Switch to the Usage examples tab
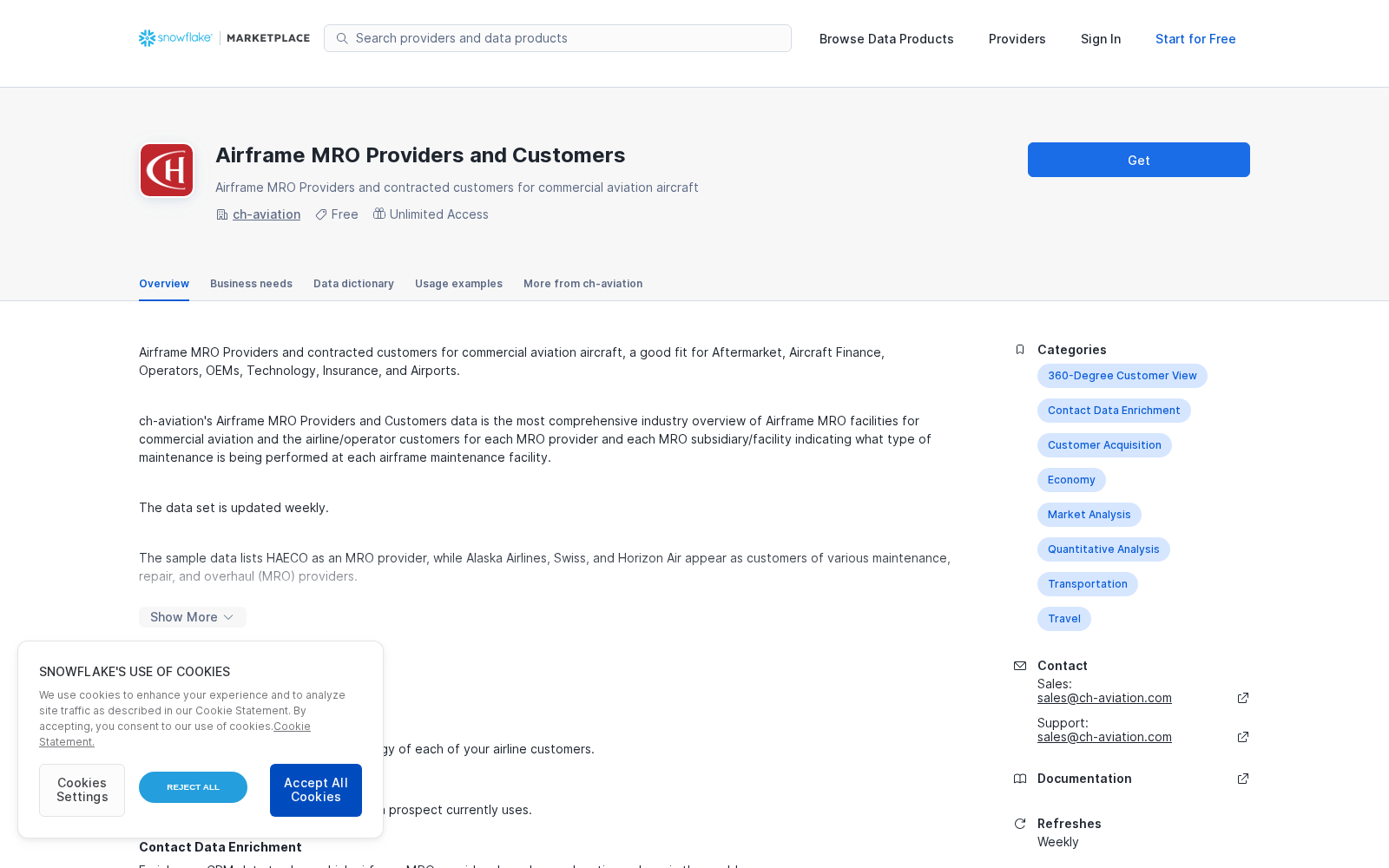 tap(458, 284)
